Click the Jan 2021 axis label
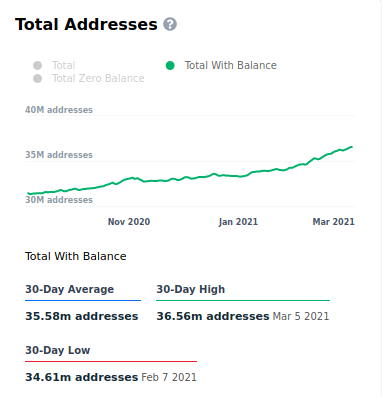Screen dimensions: 382x397 tap(238, 222)
